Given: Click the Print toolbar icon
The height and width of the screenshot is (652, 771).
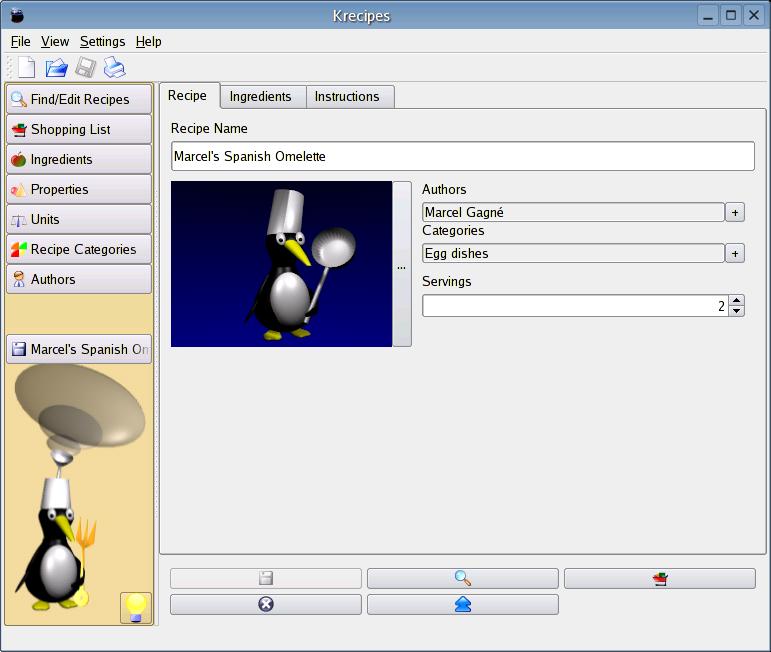Looking at the screenshot, I should click(115, 68).
